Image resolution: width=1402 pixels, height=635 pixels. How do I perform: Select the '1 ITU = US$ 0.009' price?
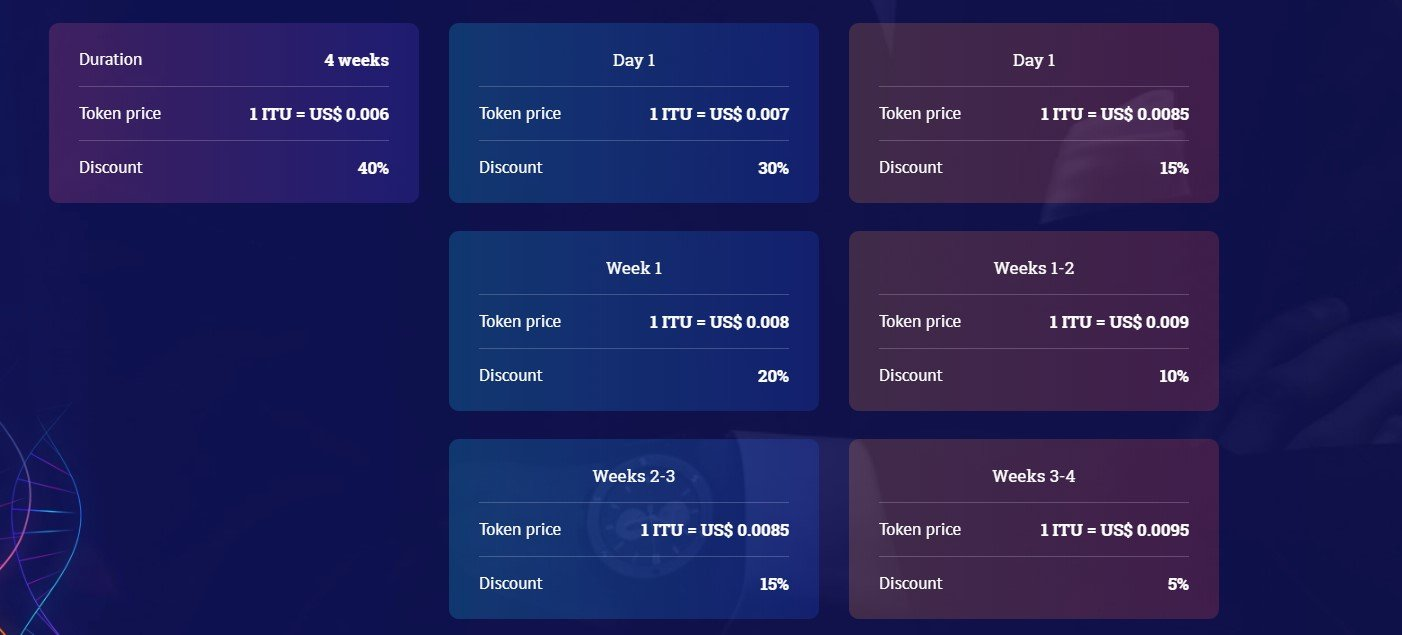(1119, 322)
